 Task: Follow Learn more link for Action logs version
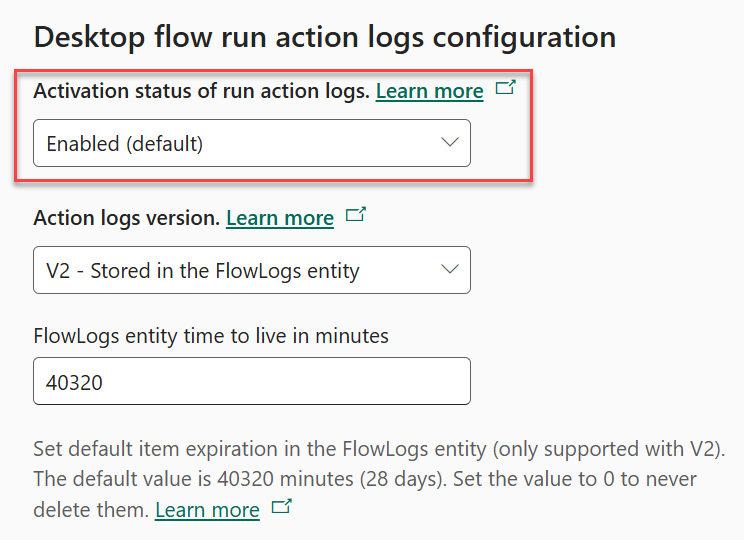(x=280, y=218)
